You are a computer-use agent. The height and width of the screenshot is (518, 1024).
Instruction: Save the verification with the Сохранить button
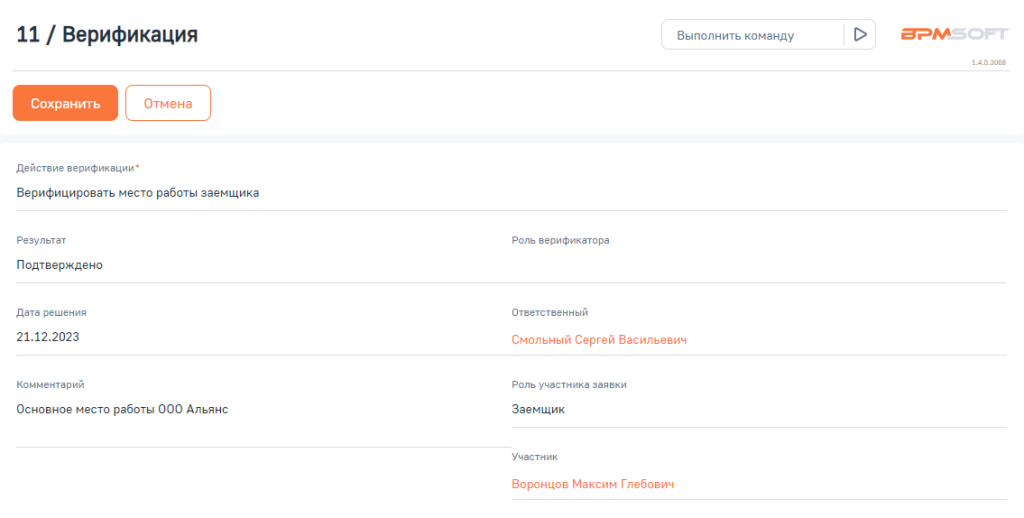tap(65, 103)
